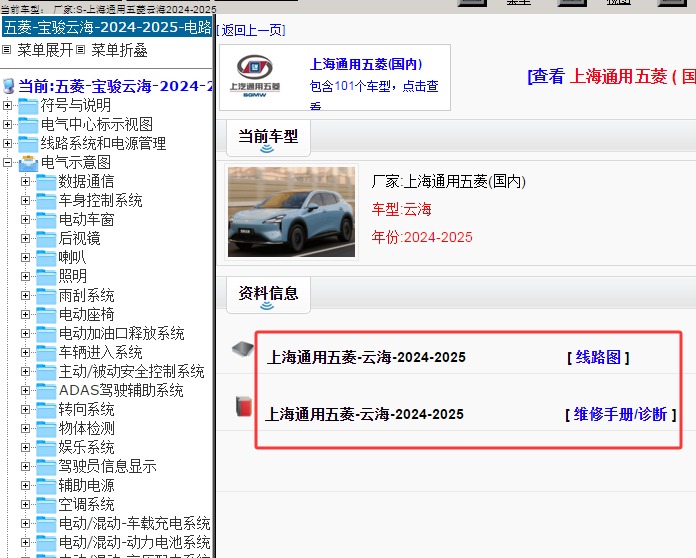Open the 上海通用五菱(国内) manufacturer link
696x558 pixels.
pyautogui.click(x=366, y=64)
